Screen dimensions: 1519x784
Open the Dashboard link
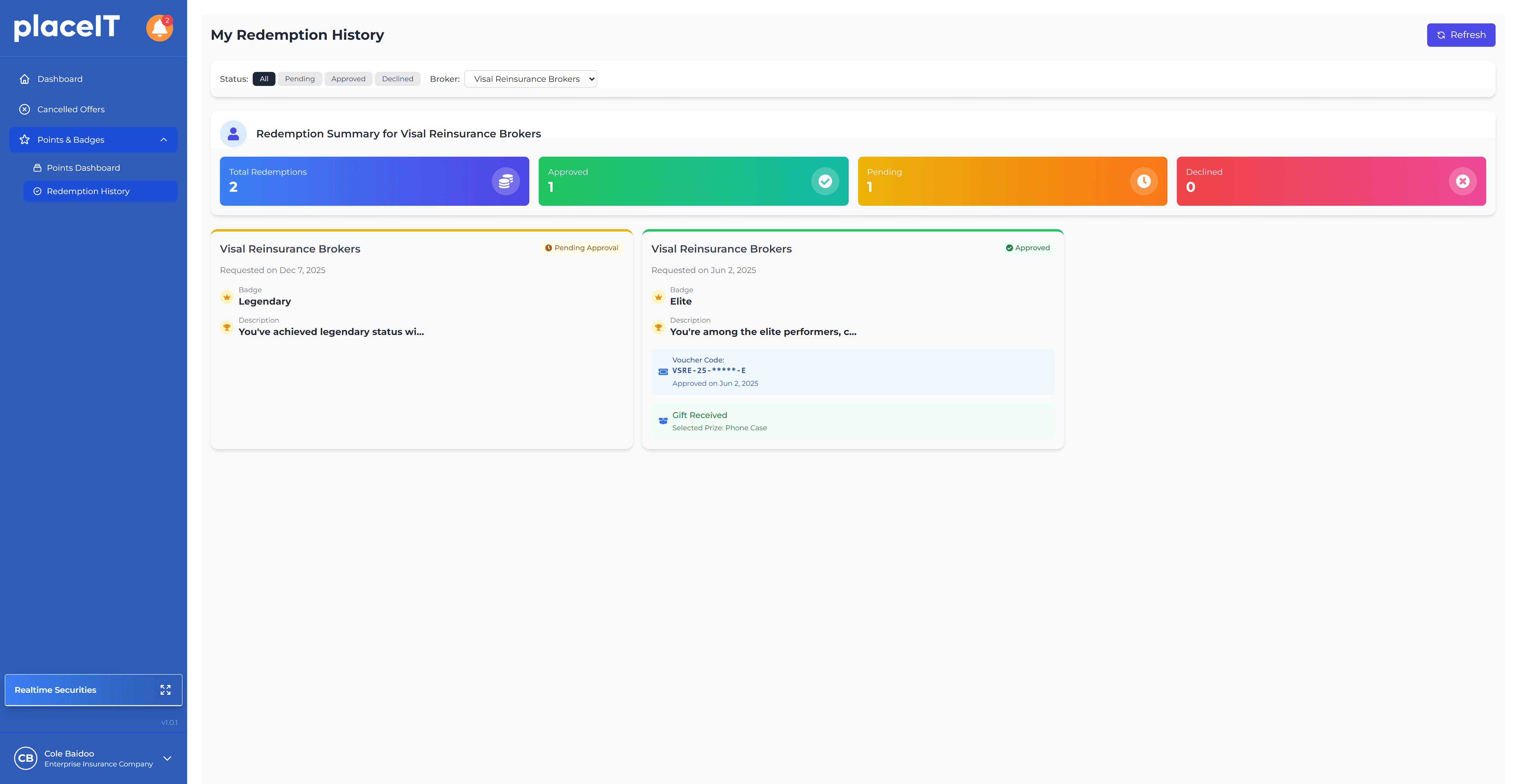pos(60,79)
